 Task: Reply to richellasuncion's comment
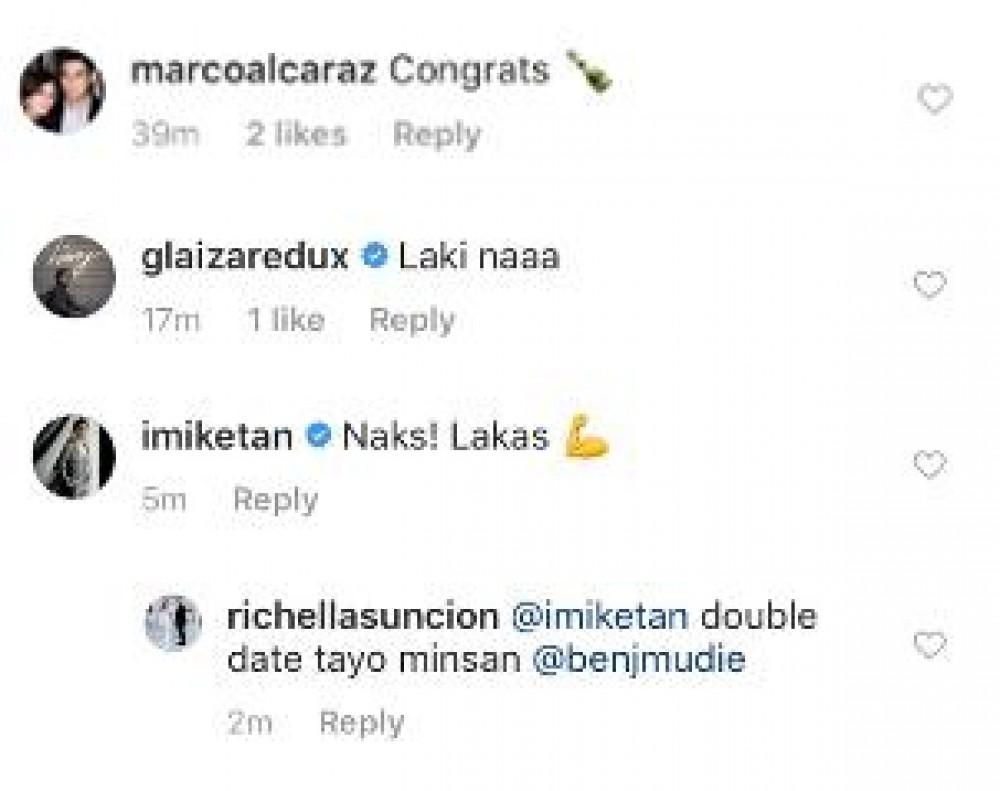pos(361,723)
